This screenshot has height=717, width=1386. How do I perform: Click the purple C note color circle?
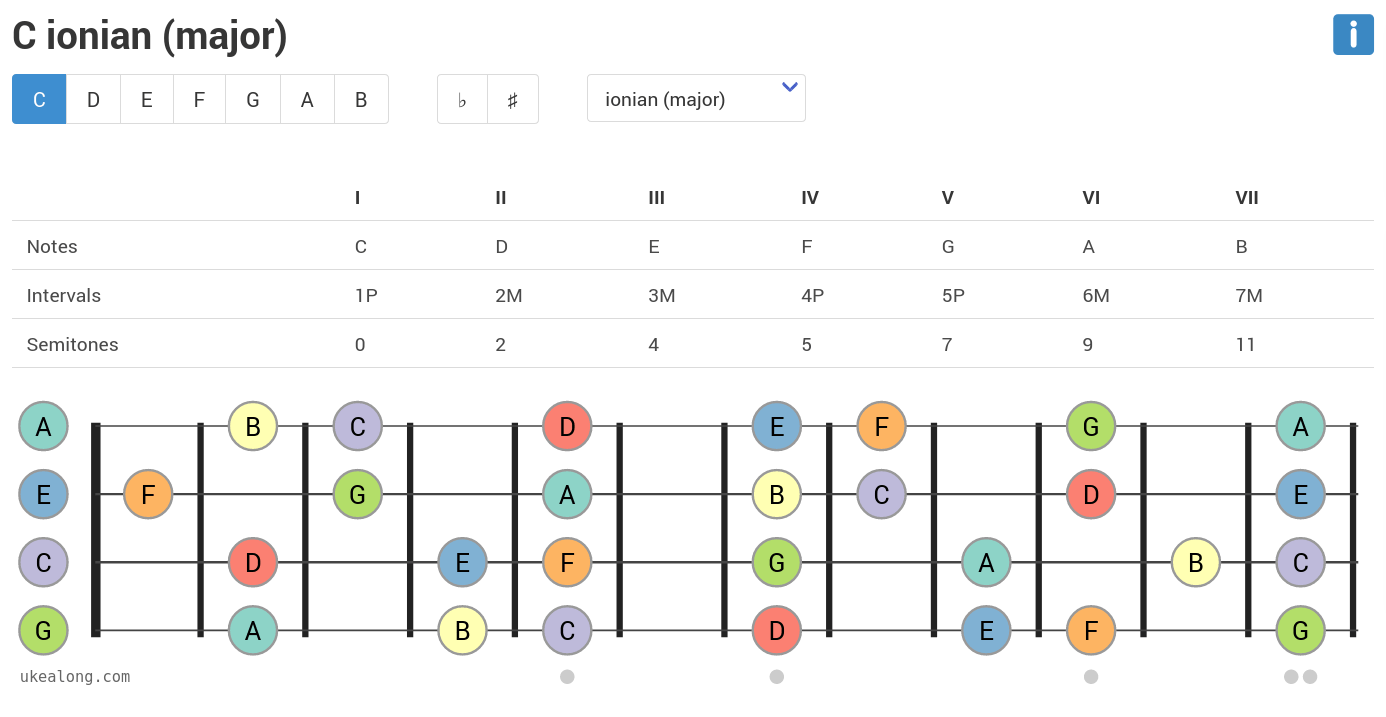(43, 563)
